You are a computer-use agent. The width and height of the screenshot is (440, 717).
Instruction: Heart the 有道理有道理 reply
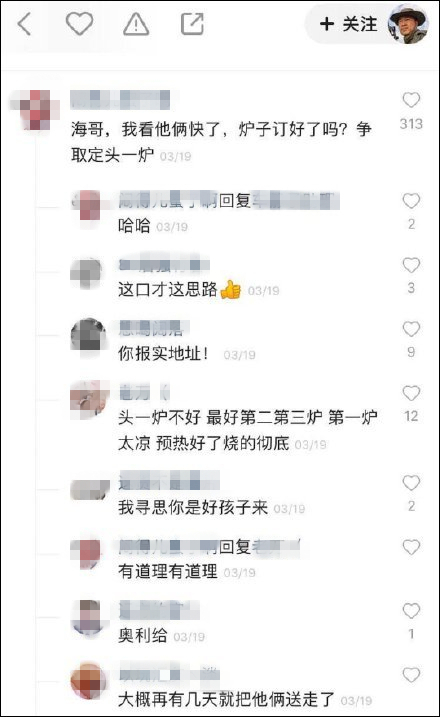point(411,547)
